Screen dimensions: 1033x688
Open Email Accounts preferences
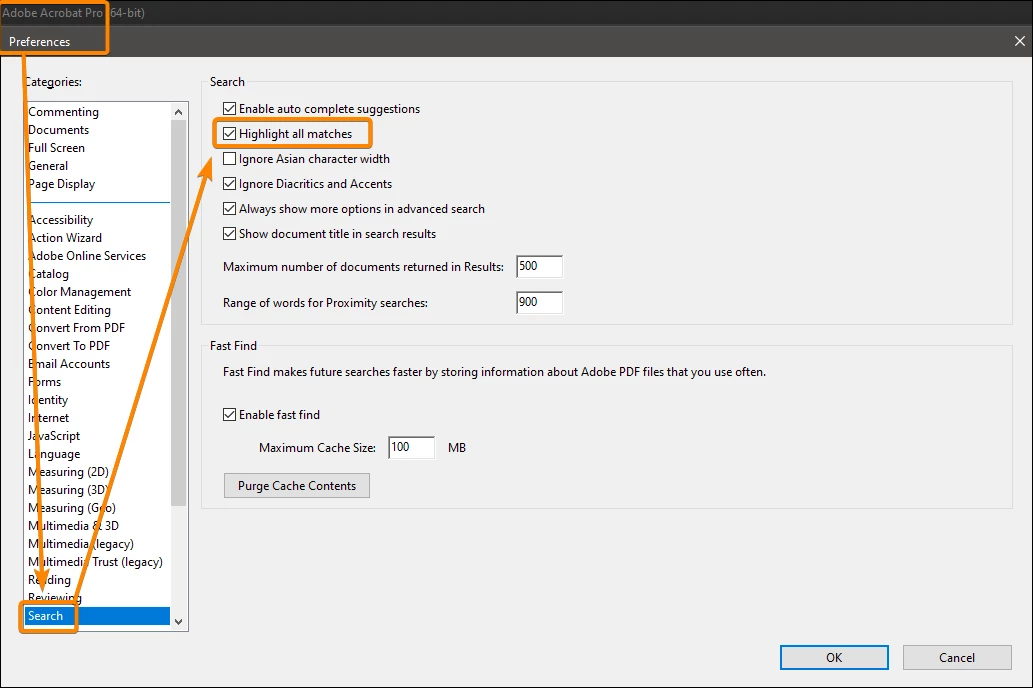[69, 364]
